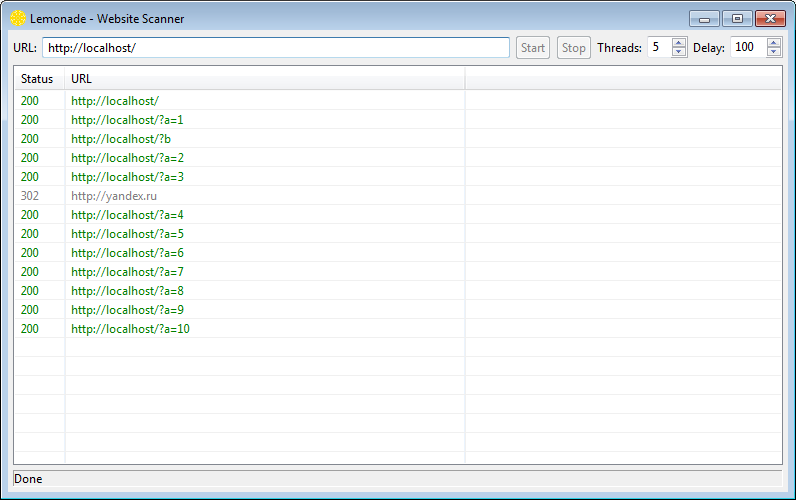Click the Done status bar text
796x500 pixels.
click(x=28, y=479)
